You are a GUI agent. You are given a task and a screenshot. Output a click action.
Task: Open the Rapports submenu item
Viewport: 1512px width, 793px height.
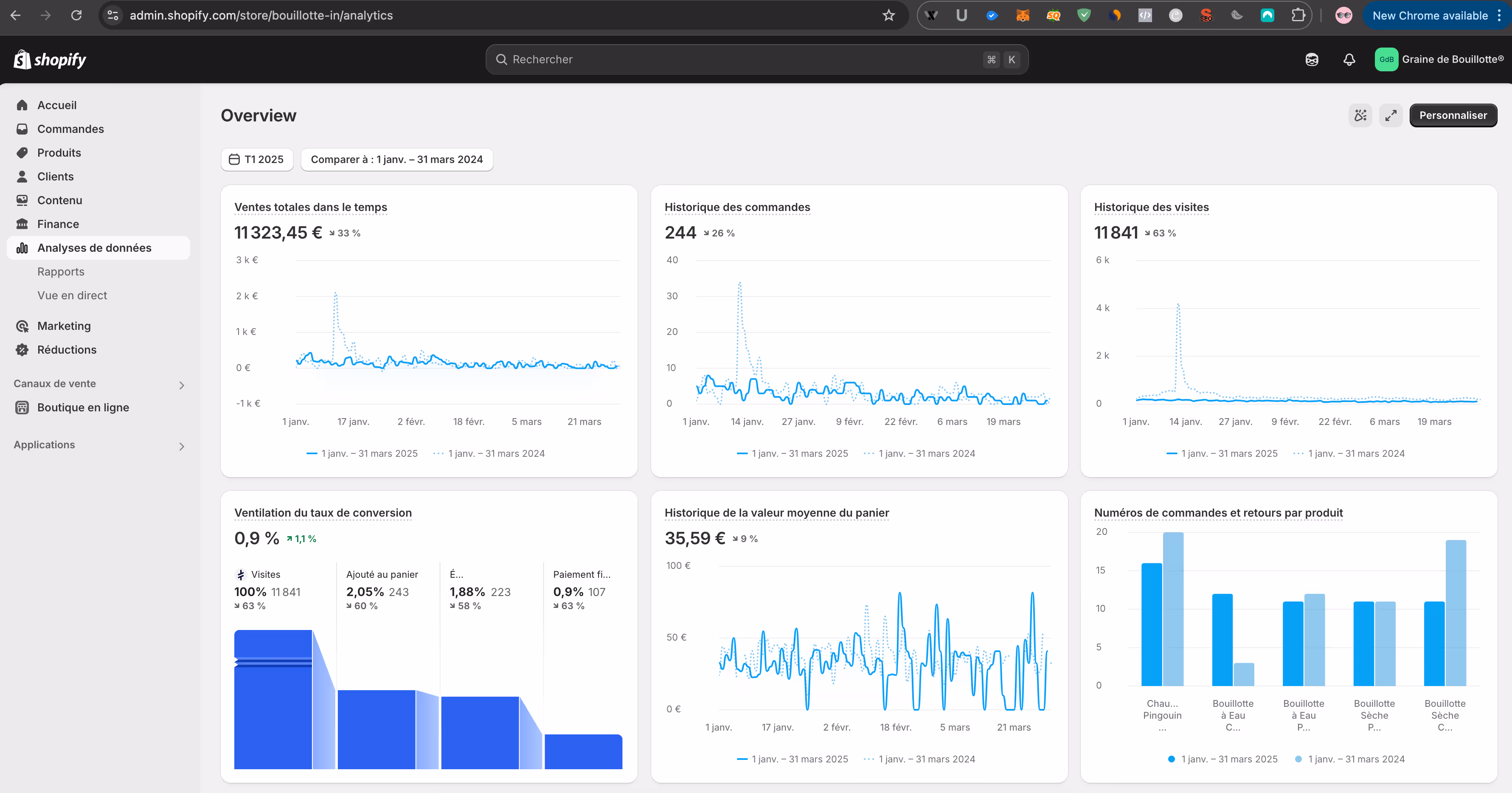click(61, 272)
